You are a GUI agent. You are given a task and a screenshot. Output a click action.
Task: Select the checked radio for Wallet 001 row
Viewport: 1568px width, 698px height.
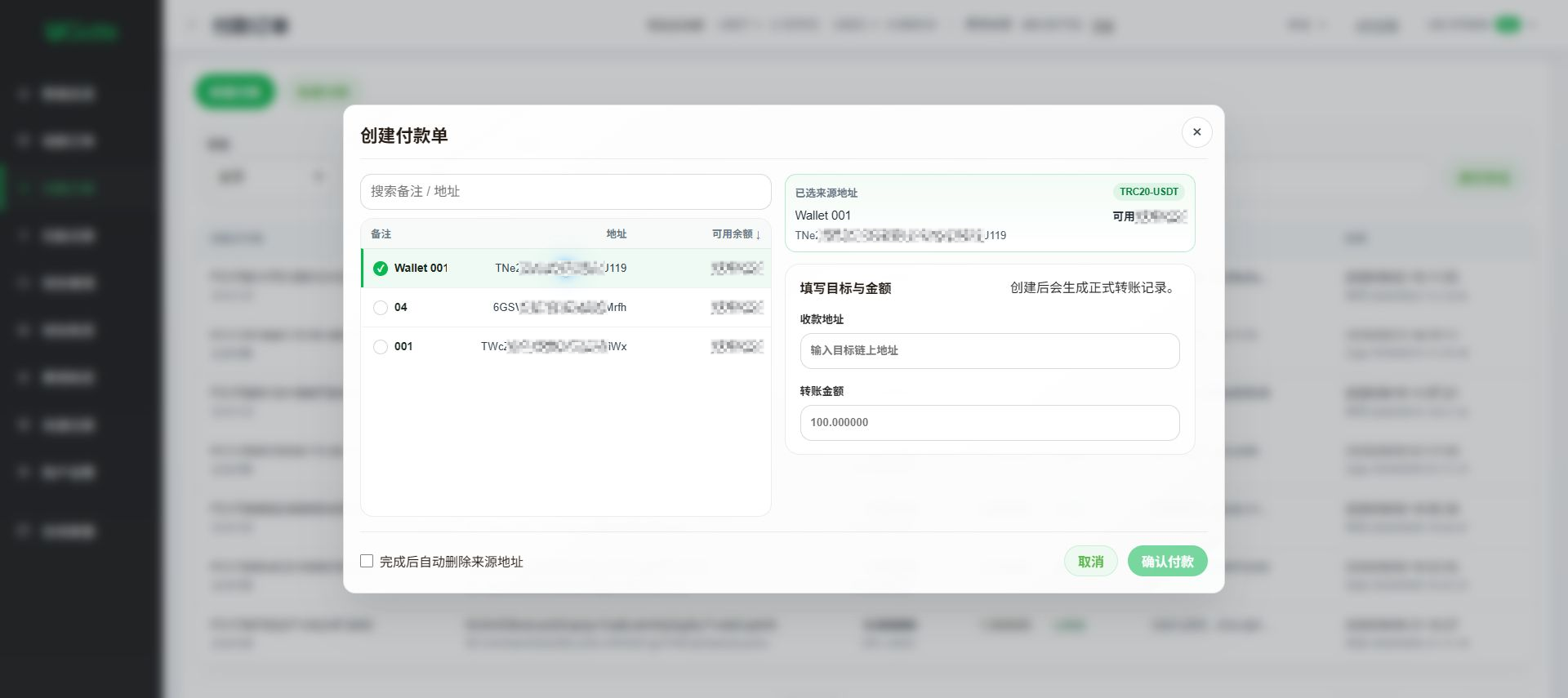point(381,269)
